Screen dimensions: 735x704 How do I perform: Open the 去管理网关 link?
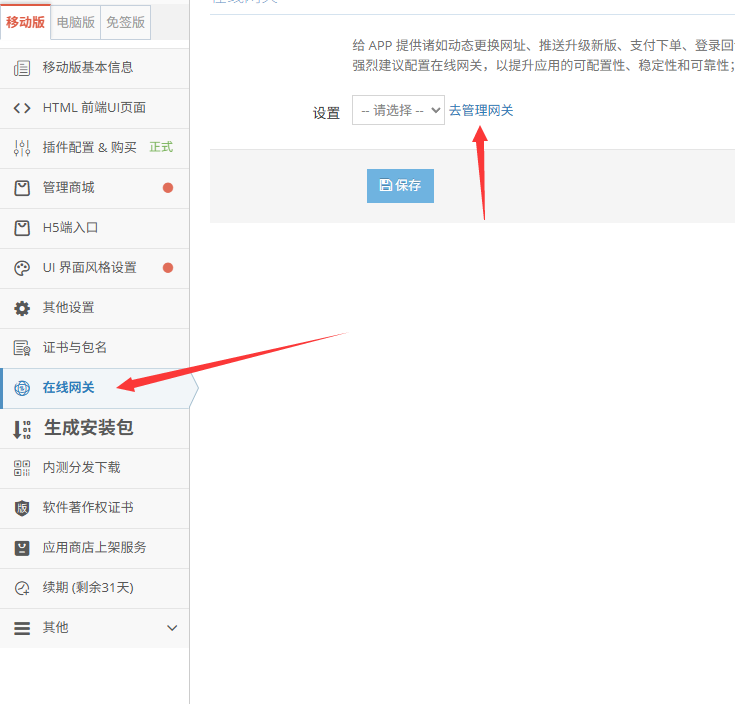click(481, 110)
